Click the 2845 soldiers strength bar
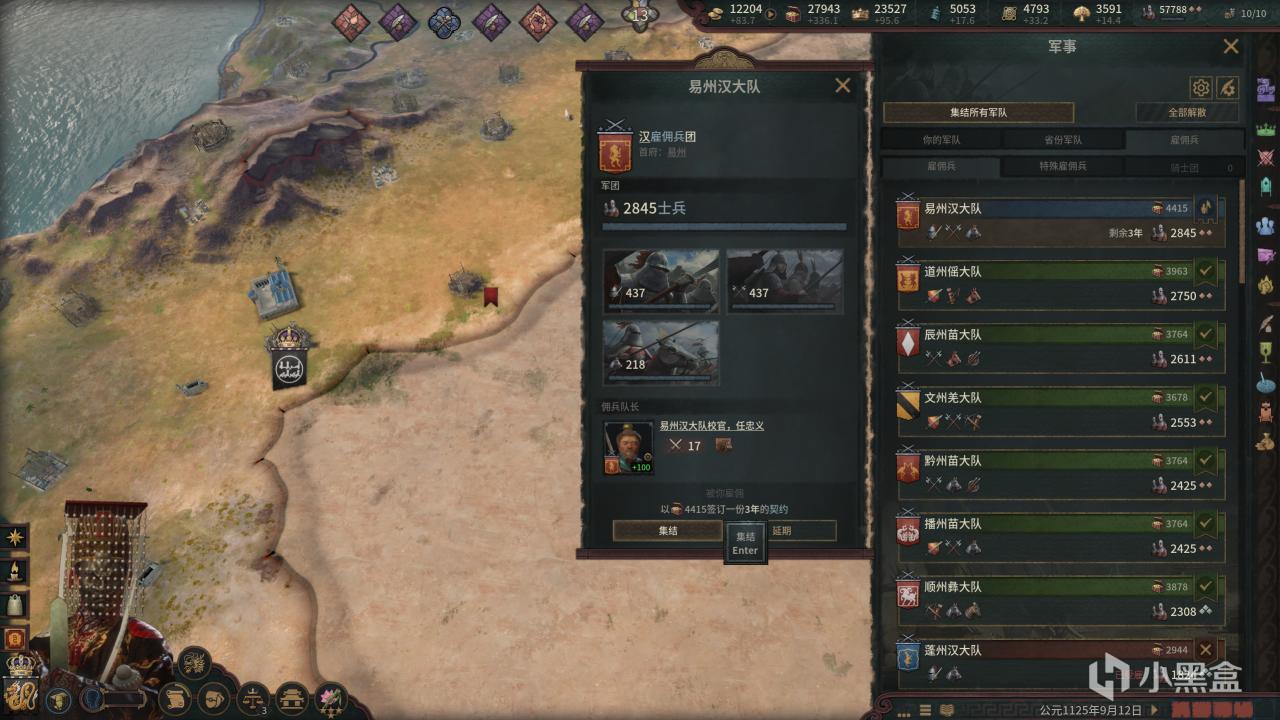The height and width of the screenshot is (720, 1280). pyautogui.click(x=724, y=227)
